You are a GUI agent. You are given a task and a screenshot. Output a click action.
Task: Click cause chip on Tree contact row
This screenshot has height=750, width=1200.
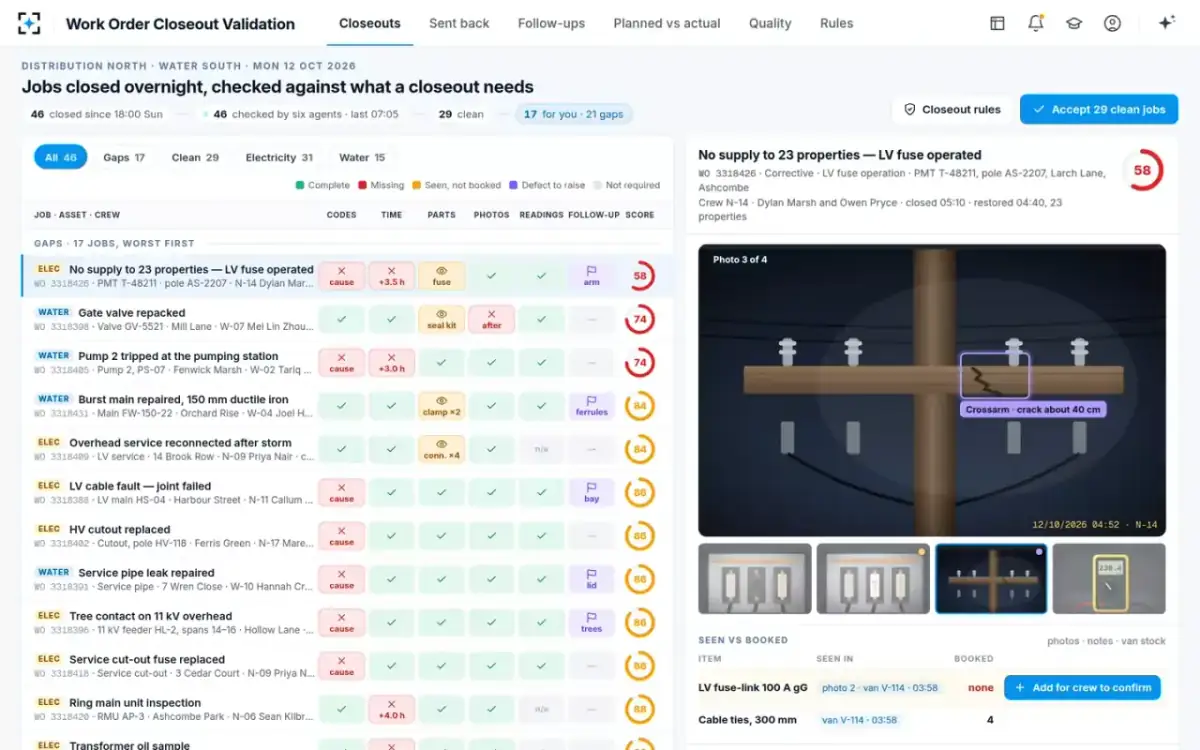point(342,622)
